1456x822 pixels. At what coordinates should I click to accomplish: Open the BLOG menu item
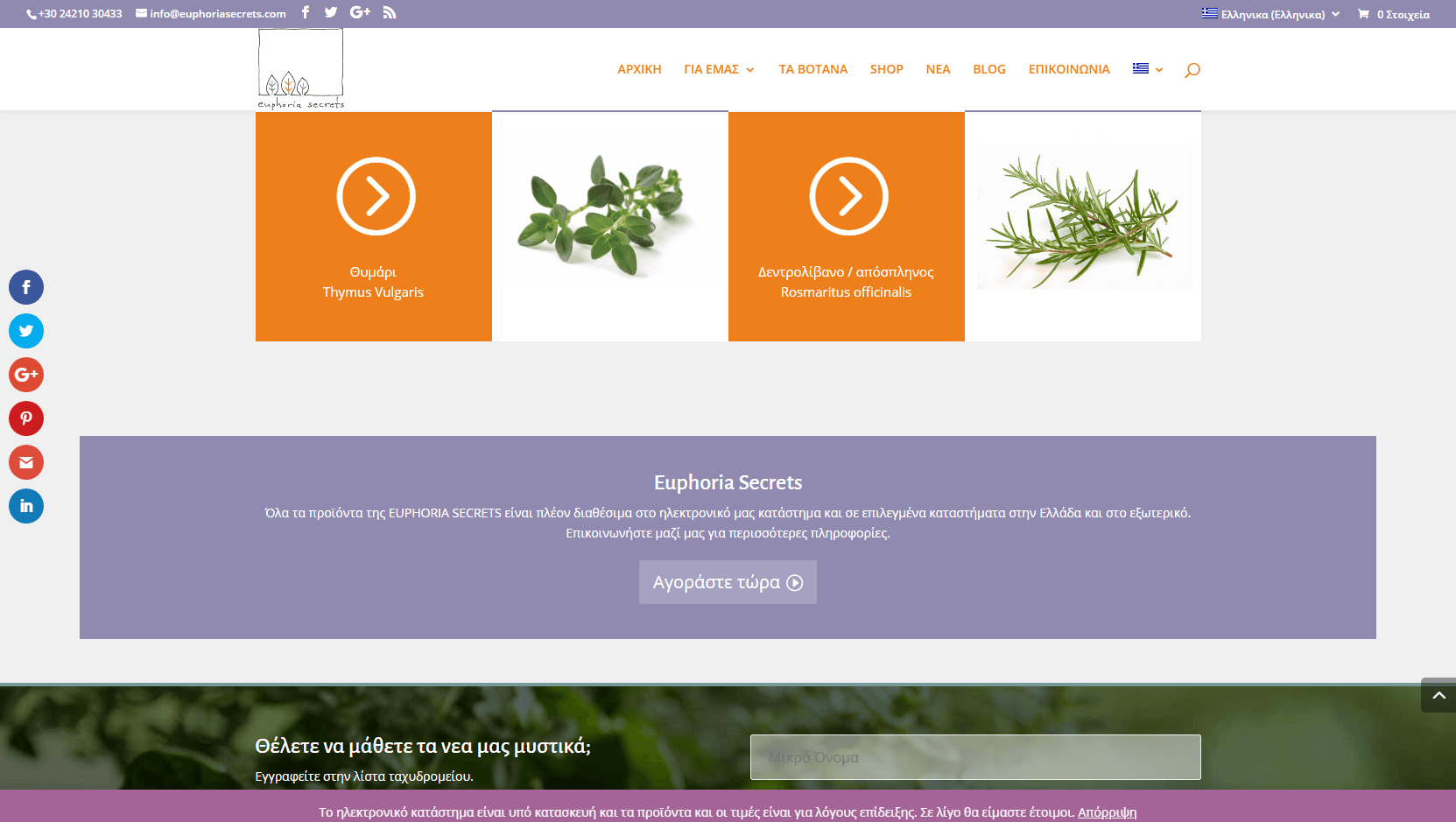[x=989, y=69]
